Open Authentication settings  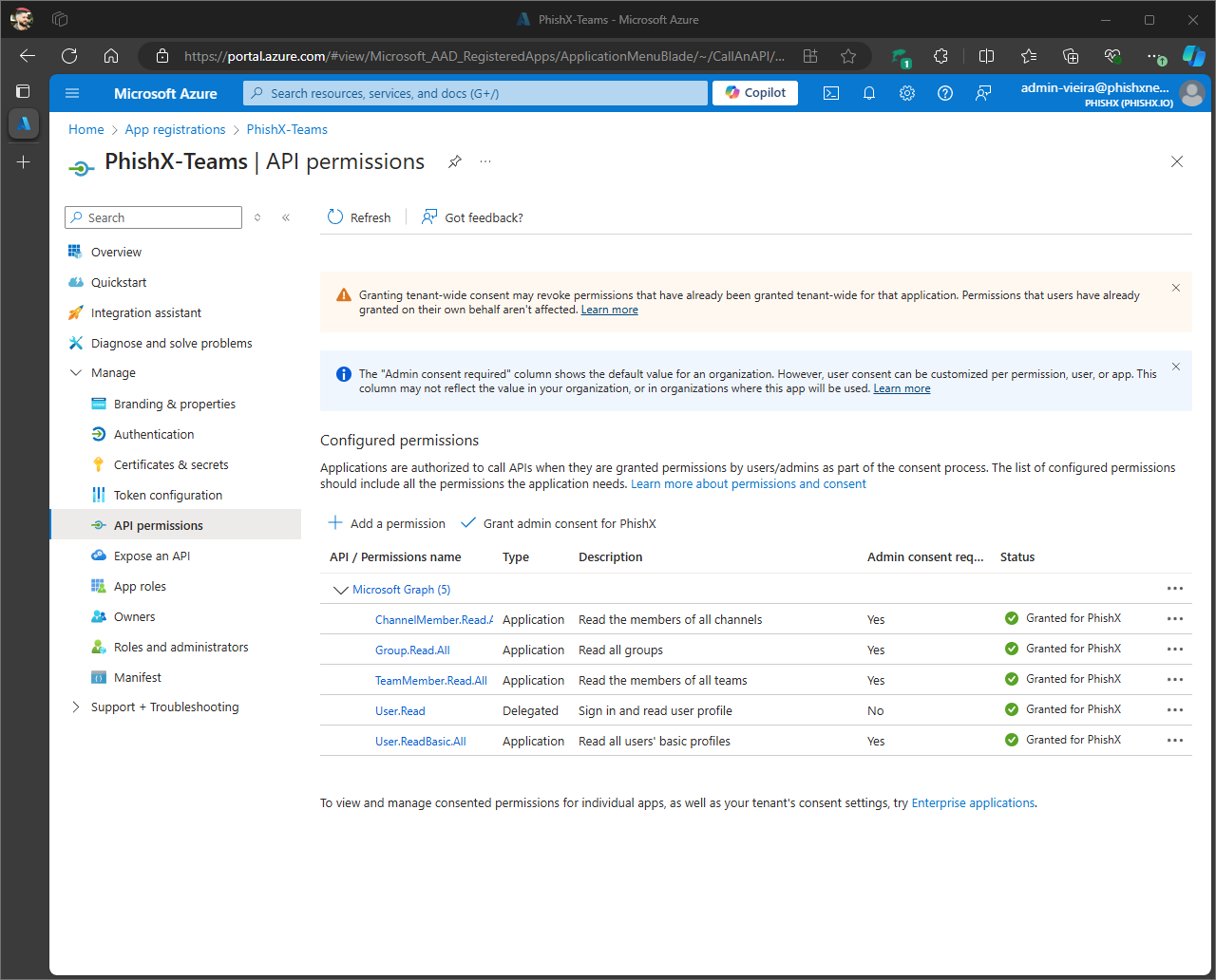click(154, 434)
